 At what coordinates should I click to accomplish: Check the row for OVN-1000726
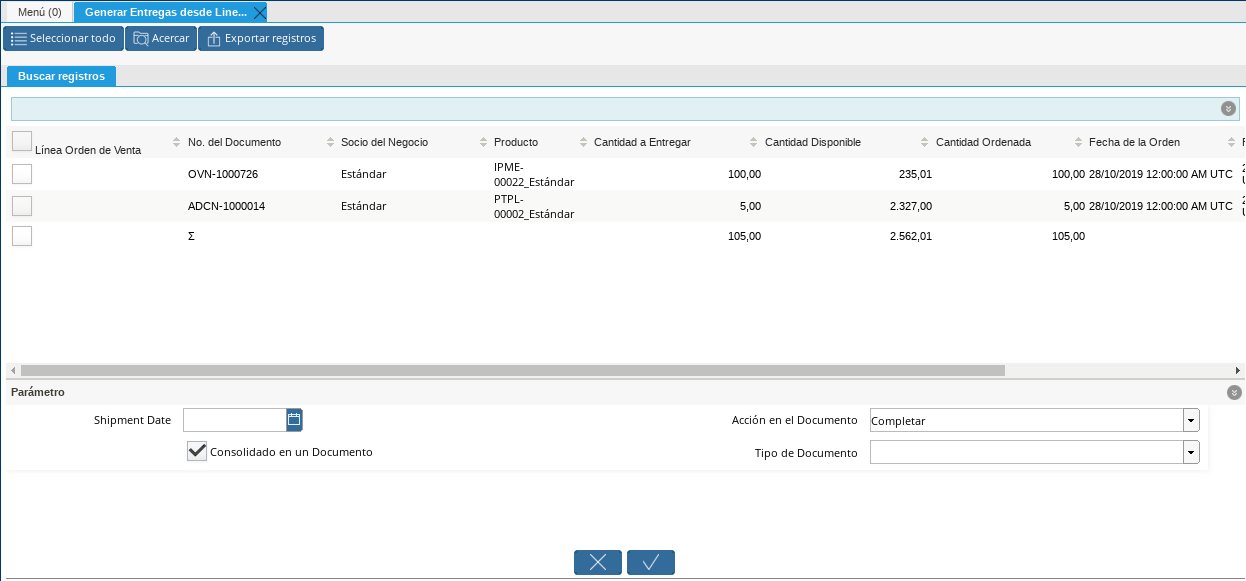pos(22,174)
